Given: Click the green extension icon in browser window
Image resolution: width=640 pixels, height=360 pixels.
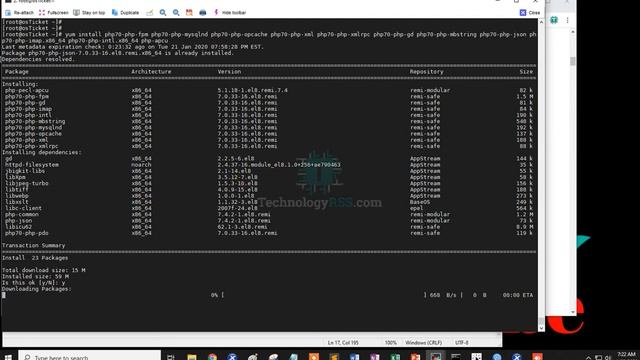Looking at the screenshot, I should pyautogui.click(x=554, y=20).
